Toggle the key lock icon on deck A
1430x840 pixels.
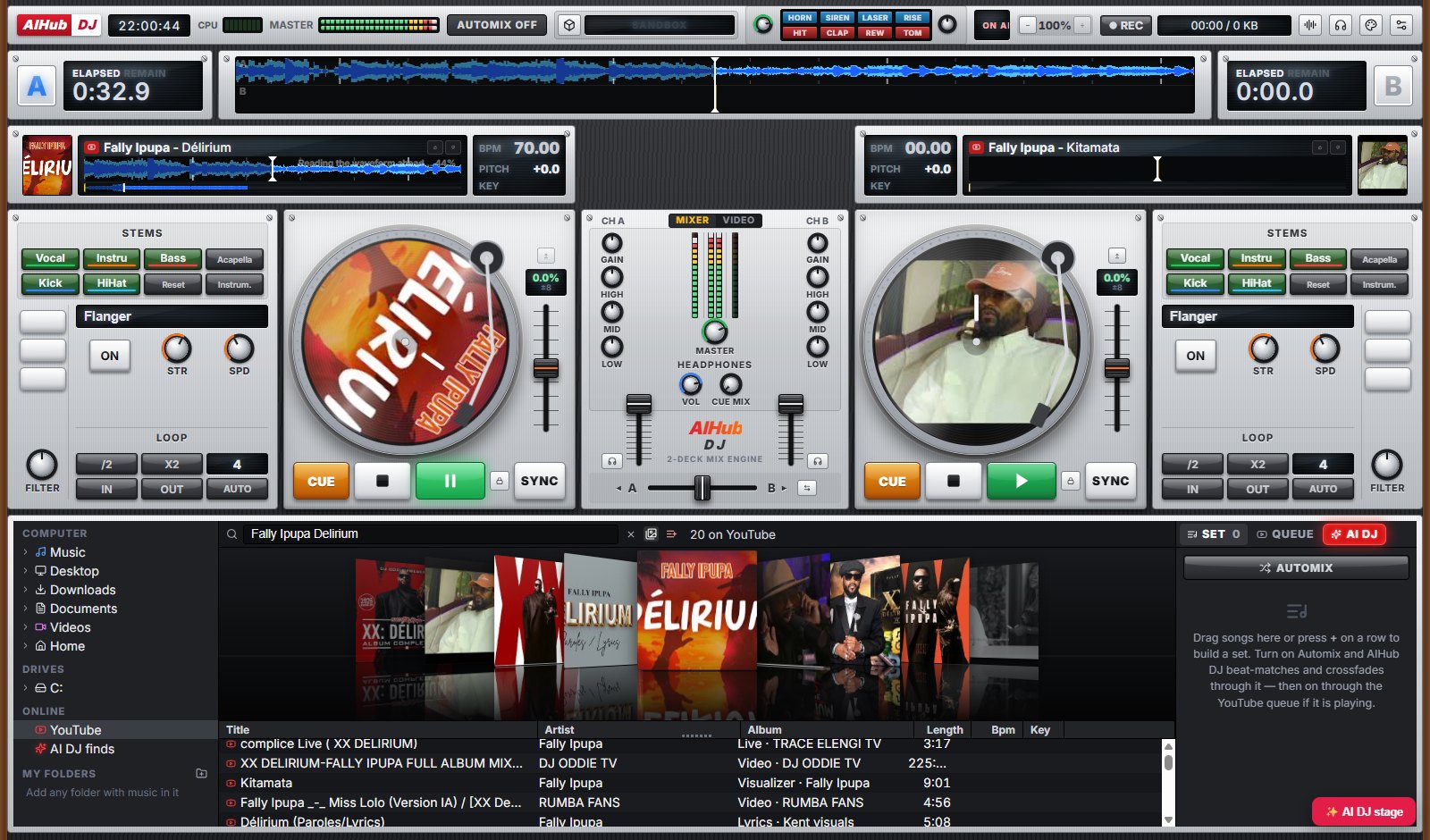coord(500,481)
